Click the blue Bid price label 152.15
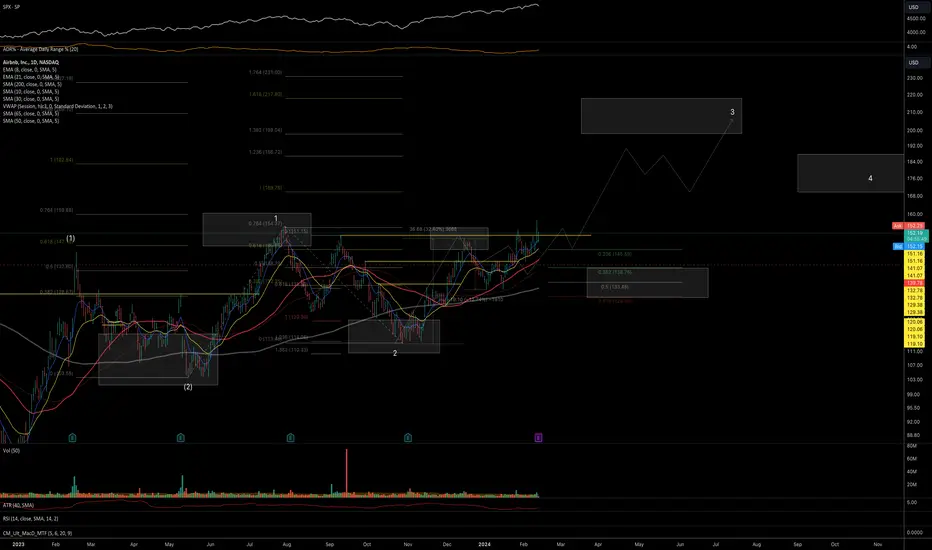Image resolution: width=932 pixels, height=550 pixels. pos(909,246)
